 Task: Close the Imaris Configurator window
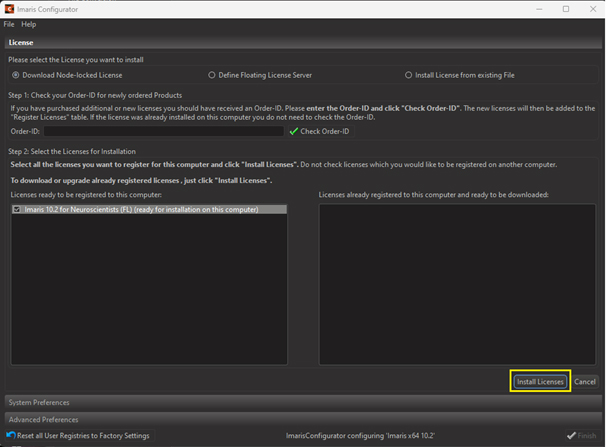(x=592, y=9)
